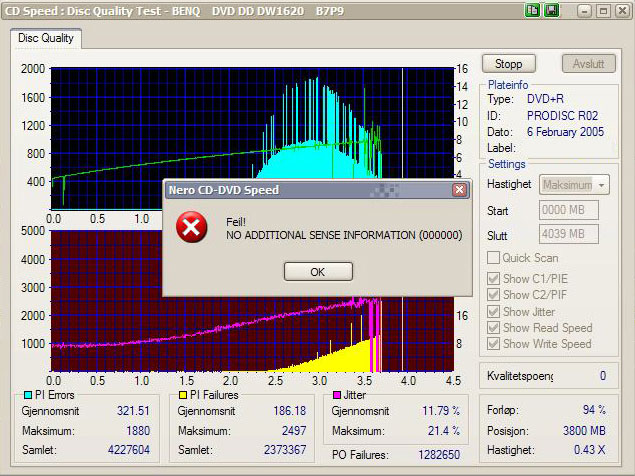Image resolution: width=635 pixels, height=476 pixels.
Task: Click the Kvalitetspoeng score value 0
Action: coord(603,376)
